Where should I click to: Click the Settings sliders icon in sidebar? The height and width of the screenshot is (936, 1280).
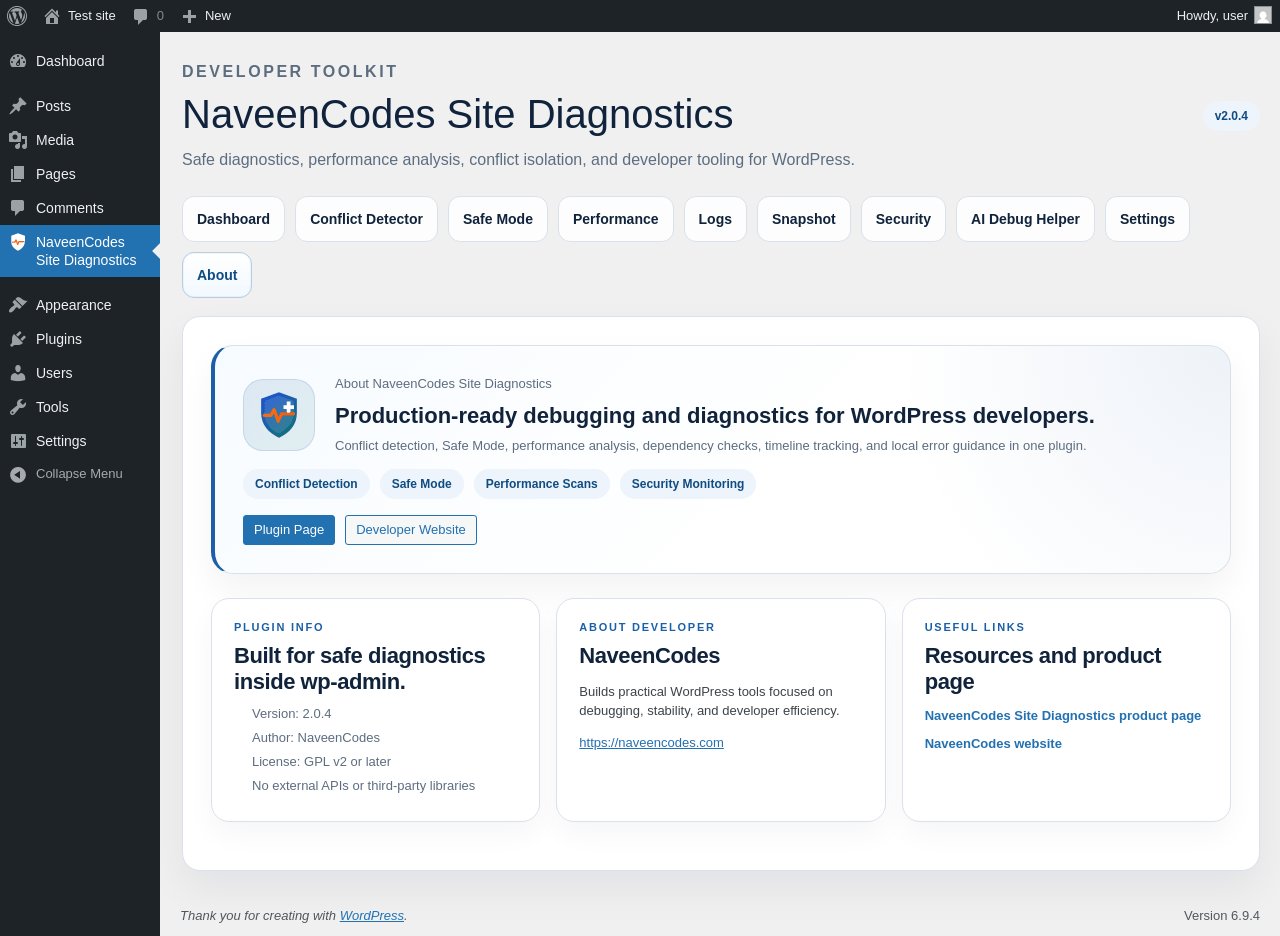[18, 441]
